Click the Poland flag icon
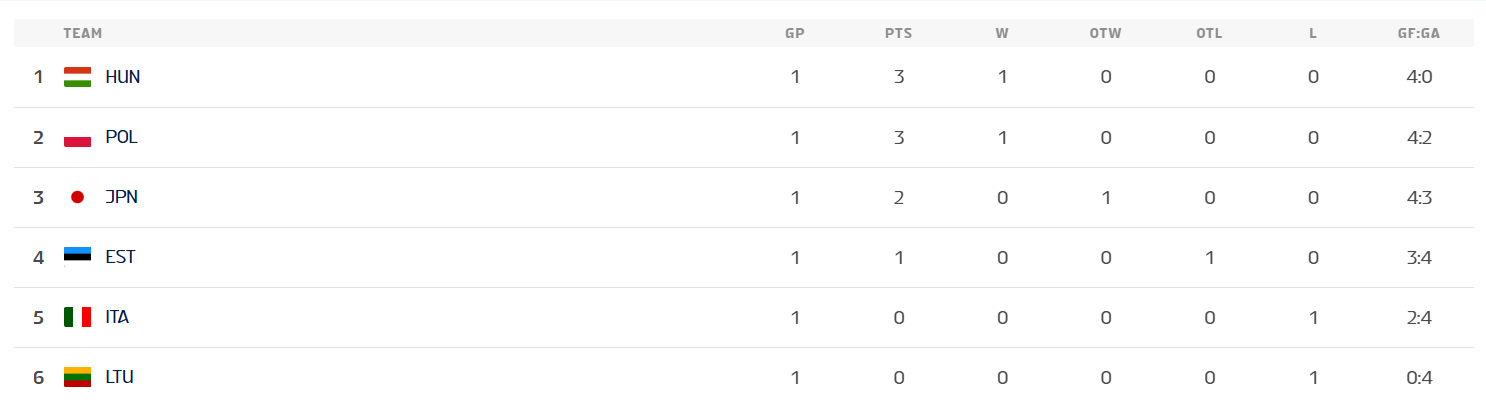This screenshot has height=406, width=1486. click(77, 137)
